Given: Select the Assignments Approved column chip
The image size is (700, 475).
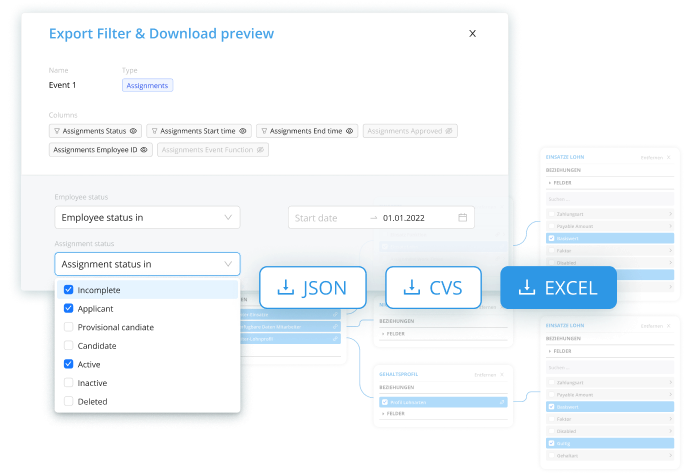Looking at the screenshot, I should pos(410,131).
